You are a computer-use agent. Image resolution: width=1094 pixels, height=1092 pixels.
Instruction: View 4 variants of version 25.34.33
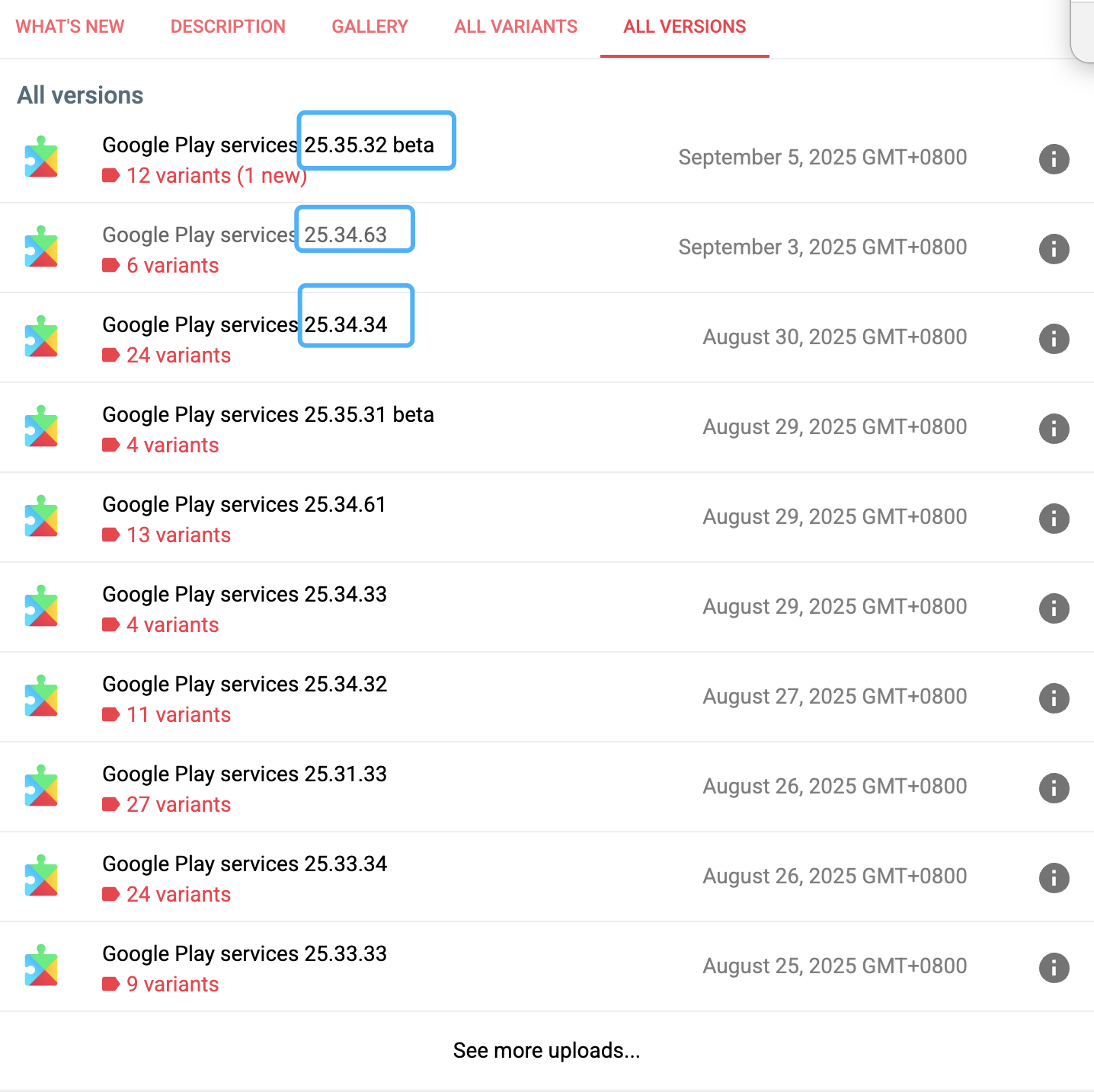(173, 625)
